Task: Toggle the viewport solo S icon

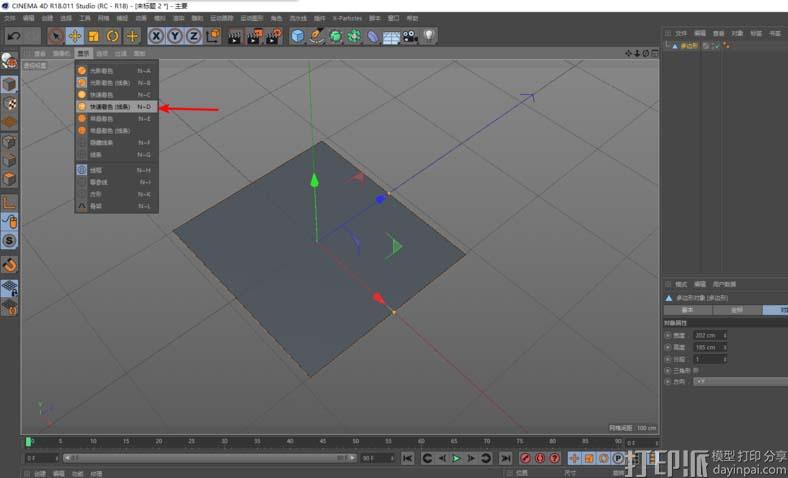Action: [x=9, y=241]
